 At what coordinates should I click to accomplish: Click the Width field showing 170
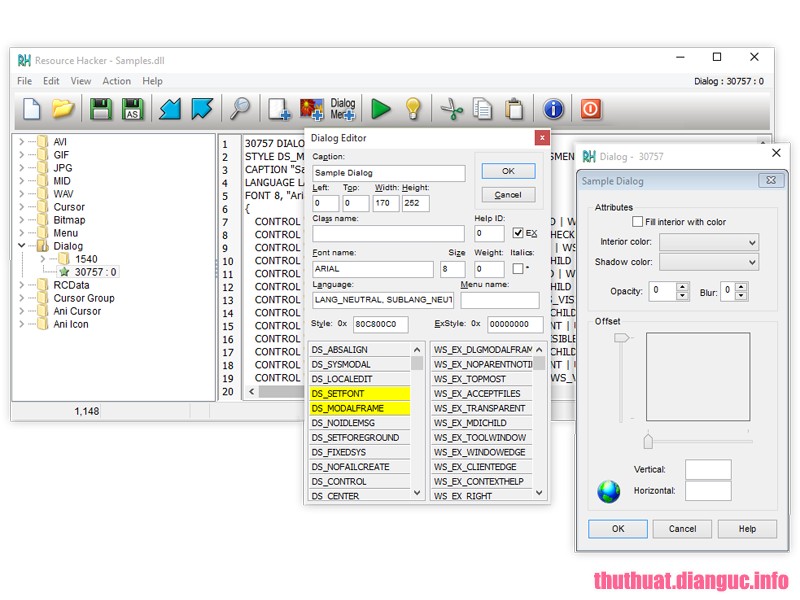(385, 203)
